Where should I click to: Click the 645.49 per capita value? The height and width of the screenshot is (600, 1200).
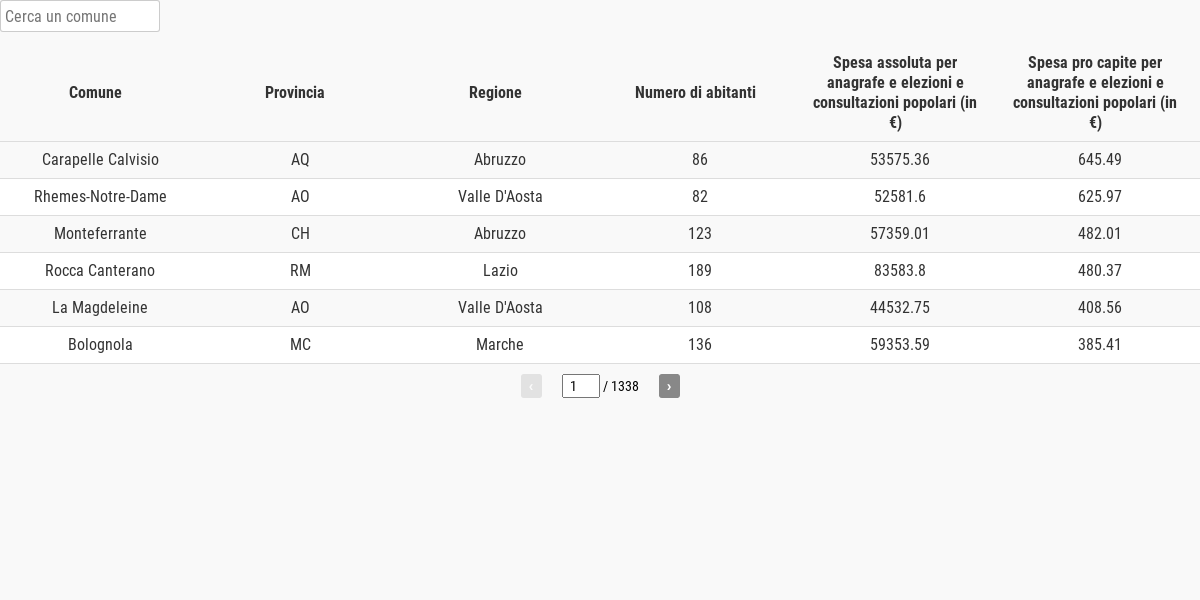(1100, 160)
